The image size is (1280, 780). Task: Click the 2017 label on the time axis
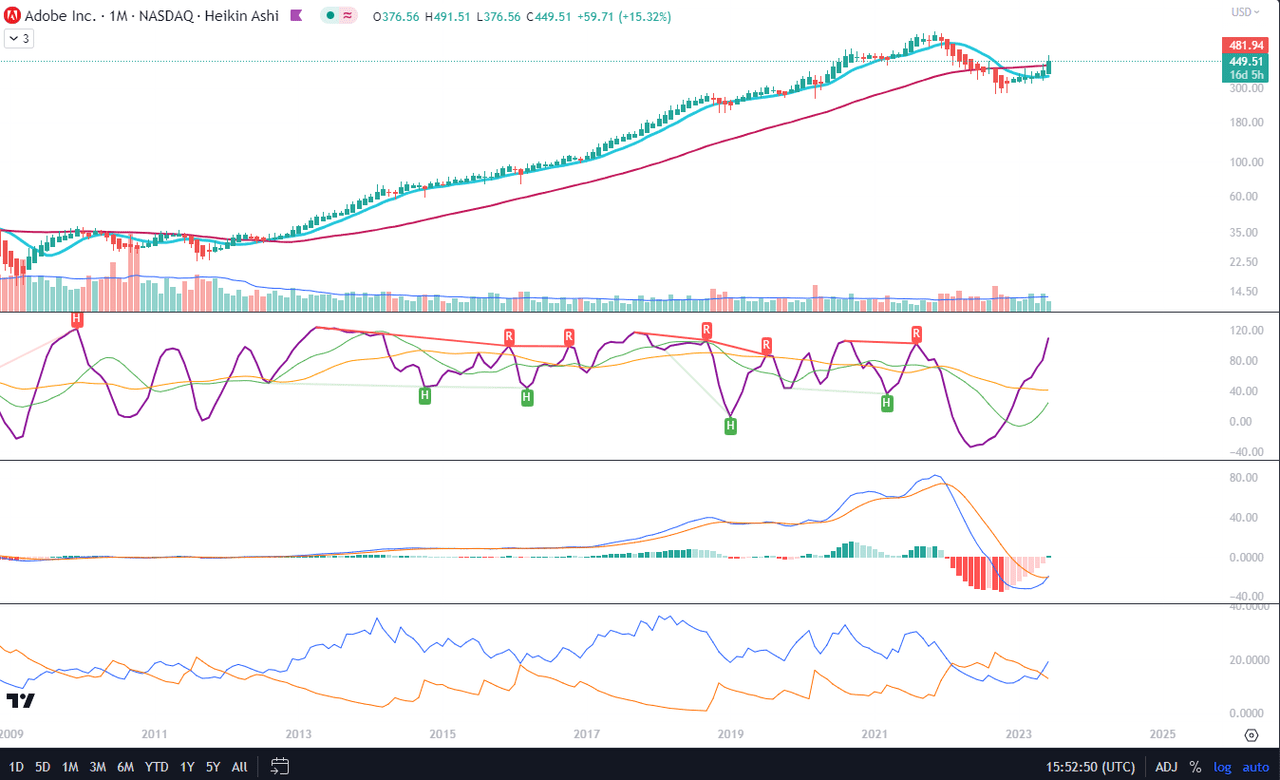click(x=587, y=734)
